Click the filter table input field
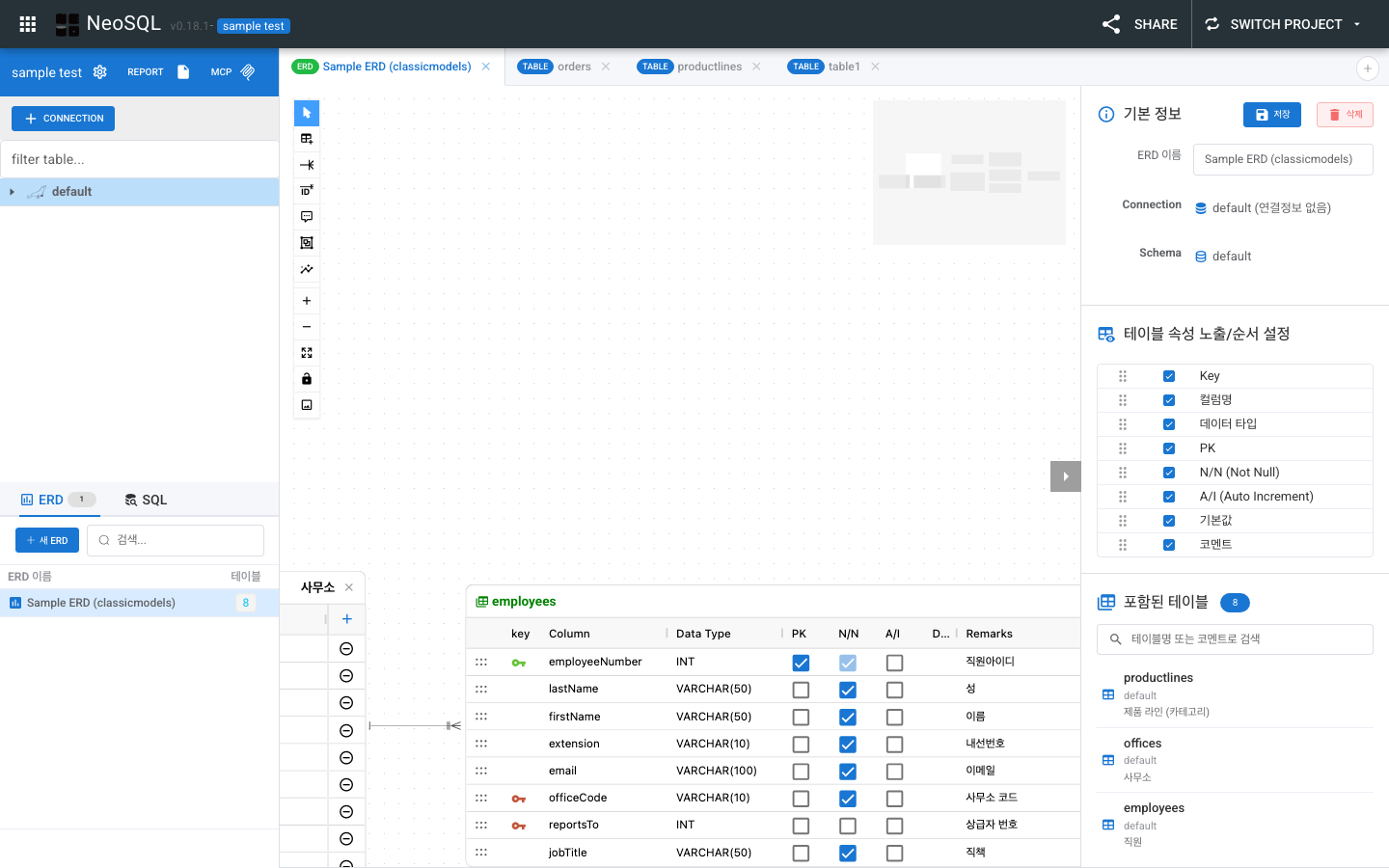The height and width of the screenshot is (868, 1389). pyautogui.click(x=140, y=159)
